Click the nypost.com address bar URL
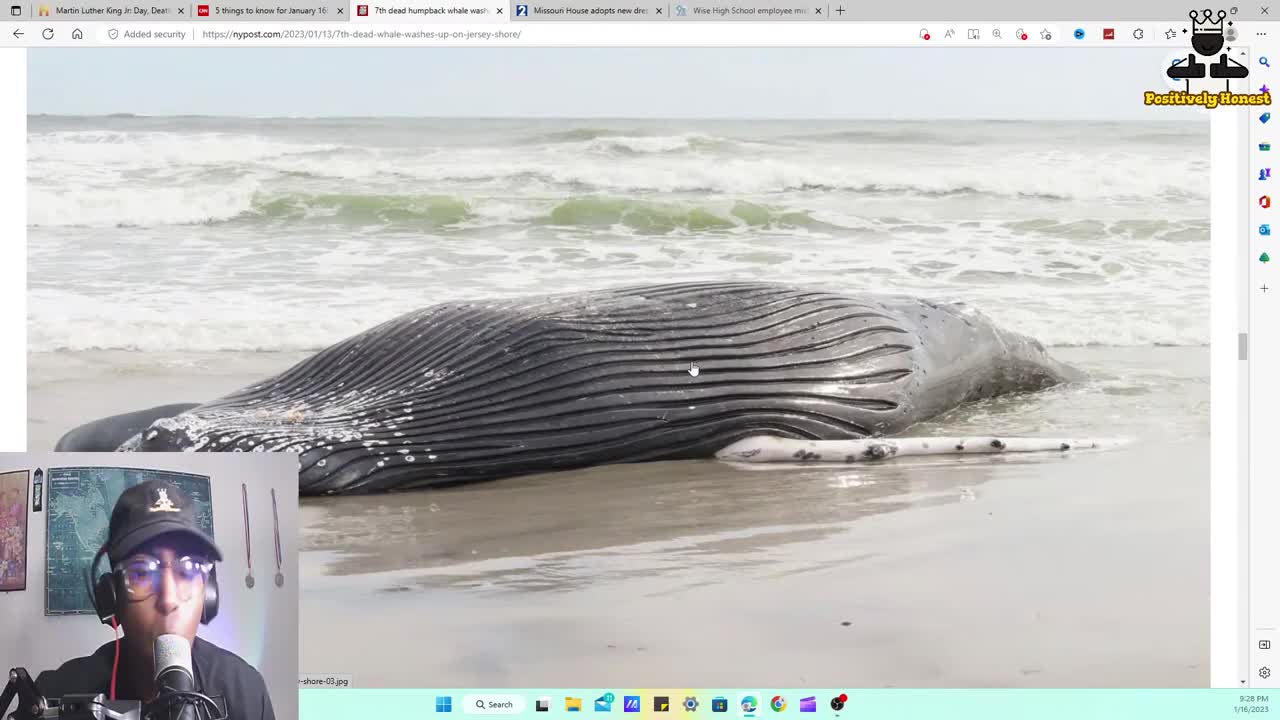The height and width of the screenshot is (720, 1280). pyautogui.click(x=361, y=34)
